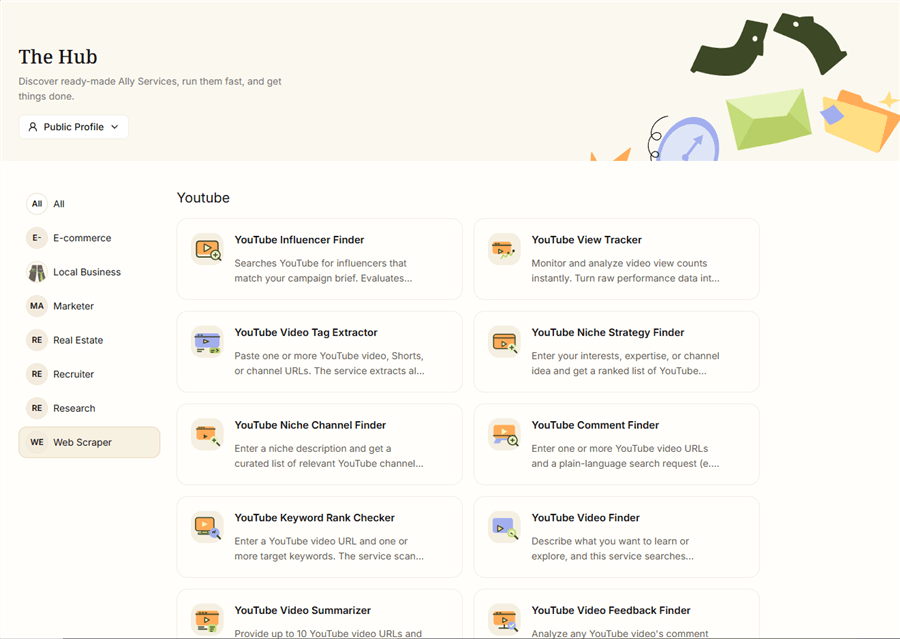This screenshot has height=639, width=900.
Task: Click the 'Discover ready-made Ally Services' tagline
Action: click(x=150, y=89)
